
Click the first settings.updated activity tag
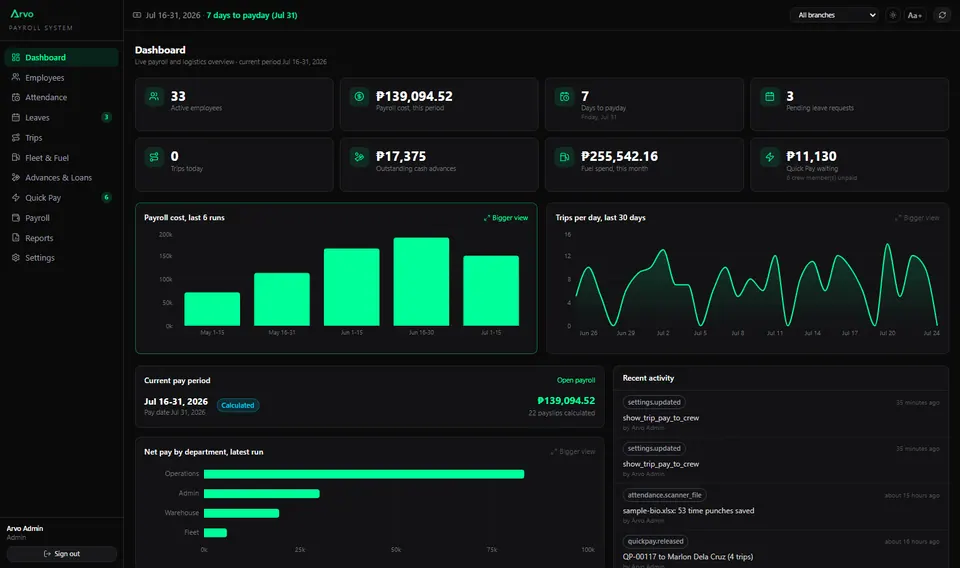point(654,402)
